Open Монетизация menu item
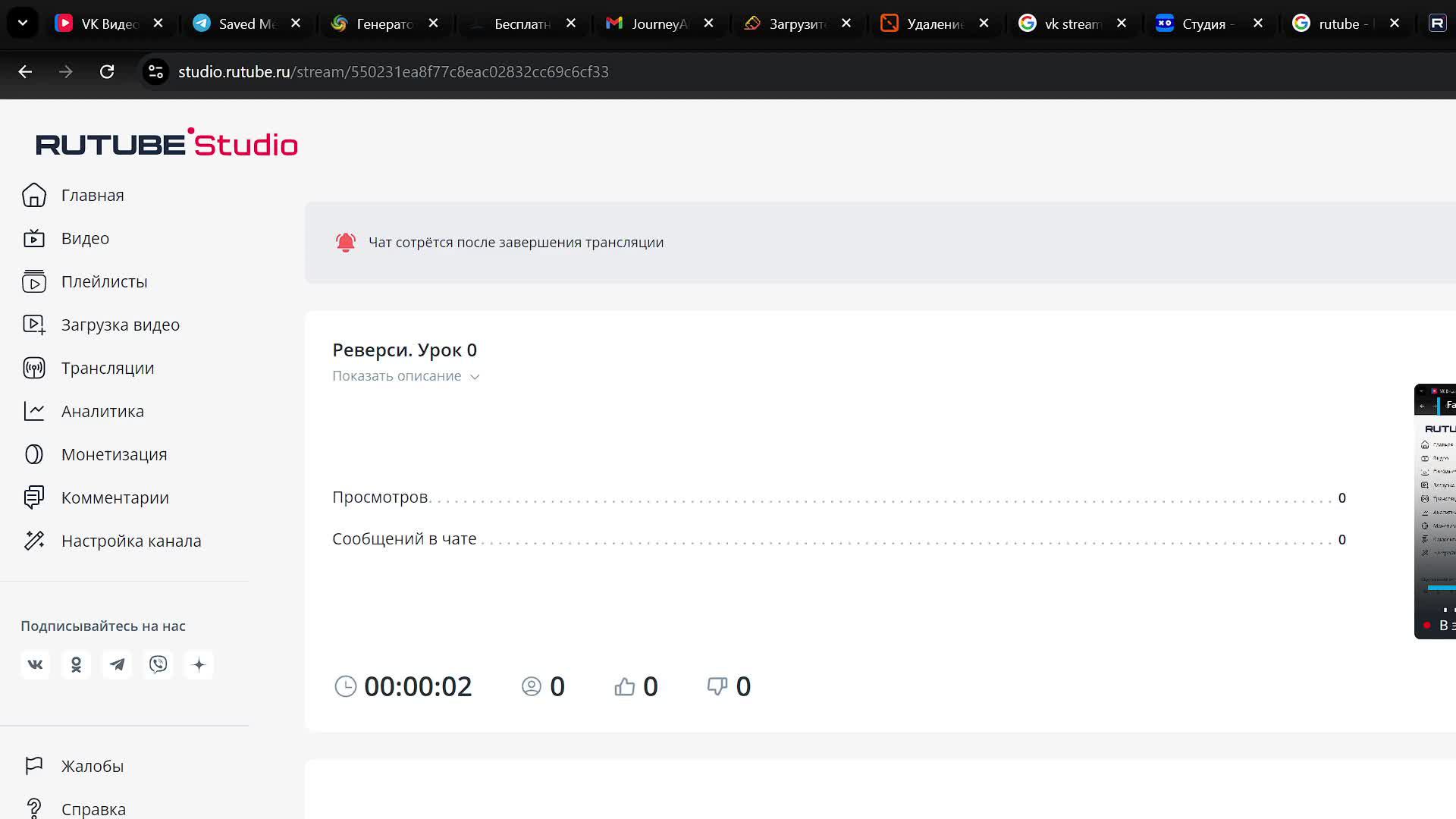Viewport: 1456px width, 819px height. [114, 455]
